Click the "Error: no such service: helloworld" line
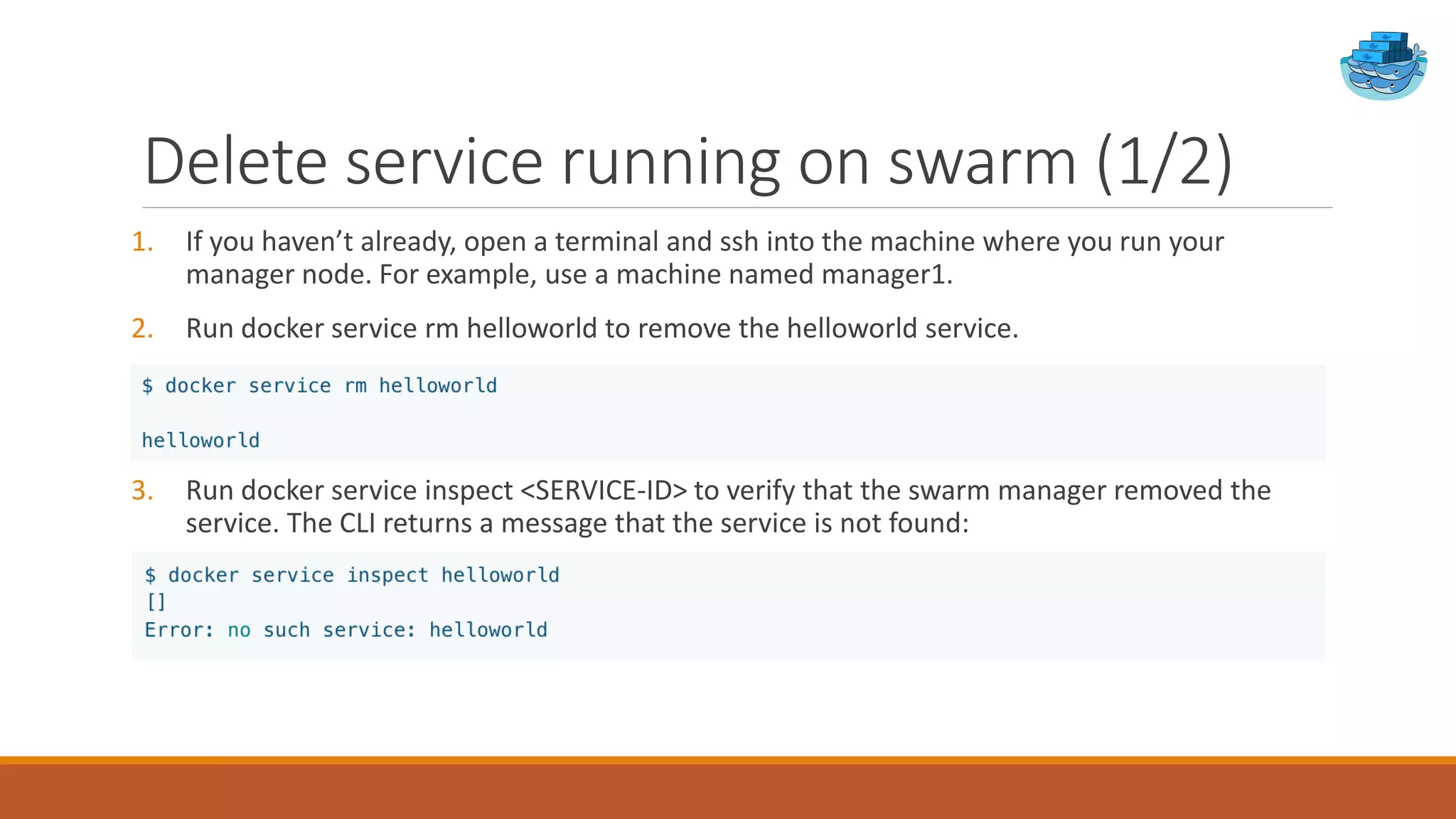 [x=346, y=630]
